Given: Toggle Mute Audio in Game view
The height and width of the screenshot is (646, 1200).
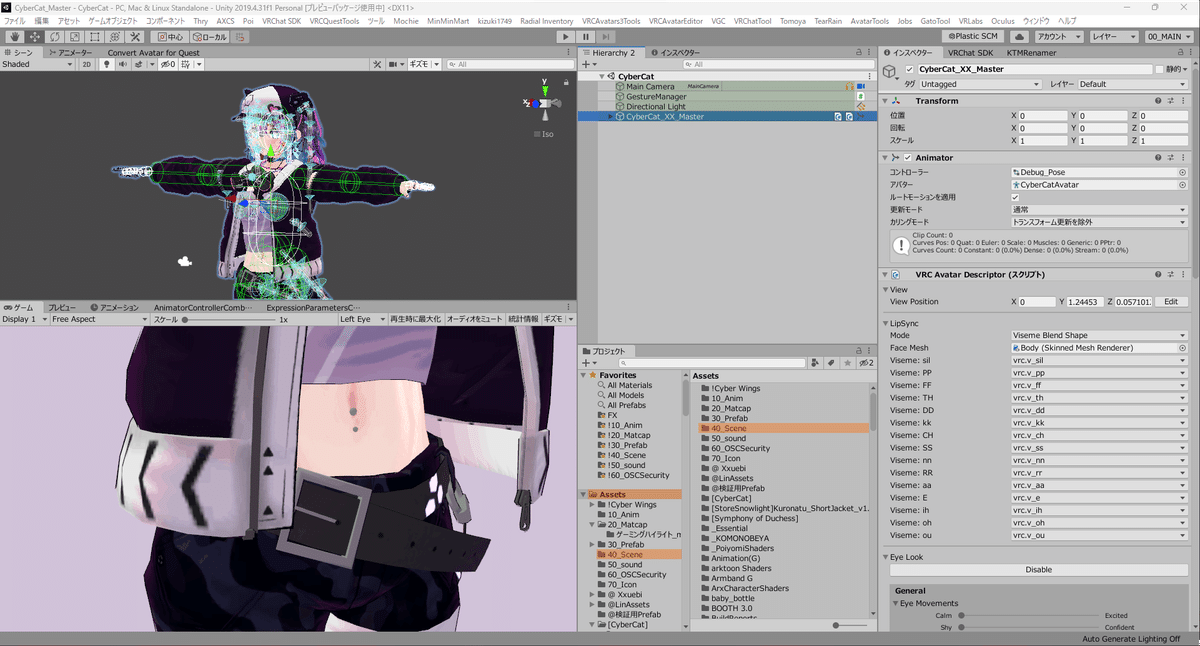Looking at the screenshot, I should point(474,319).
